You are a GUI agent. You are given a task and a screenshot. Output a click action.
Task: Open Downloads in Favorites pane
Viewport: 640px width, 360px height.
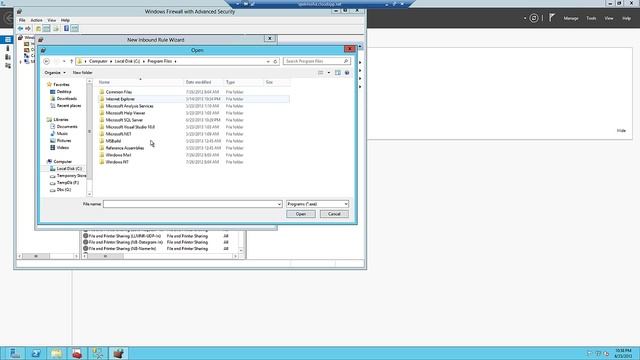(x=67, y=99)
